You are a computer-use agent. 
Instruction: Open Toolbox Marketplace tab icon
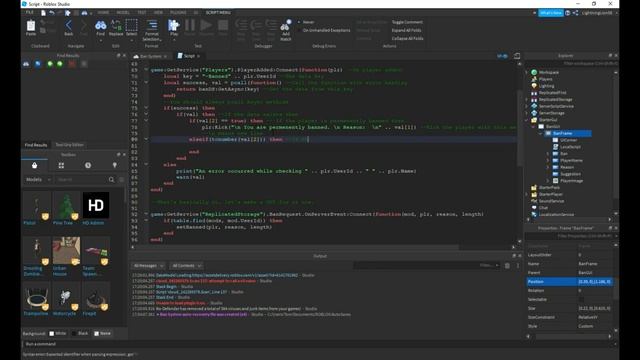pyautogui.click(x=34, y=165)
